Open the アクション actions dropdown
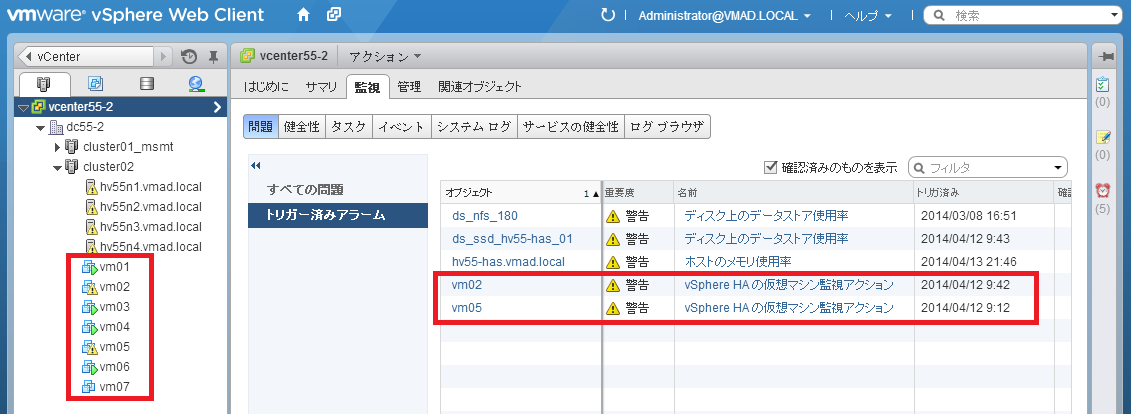 [385, 56]
